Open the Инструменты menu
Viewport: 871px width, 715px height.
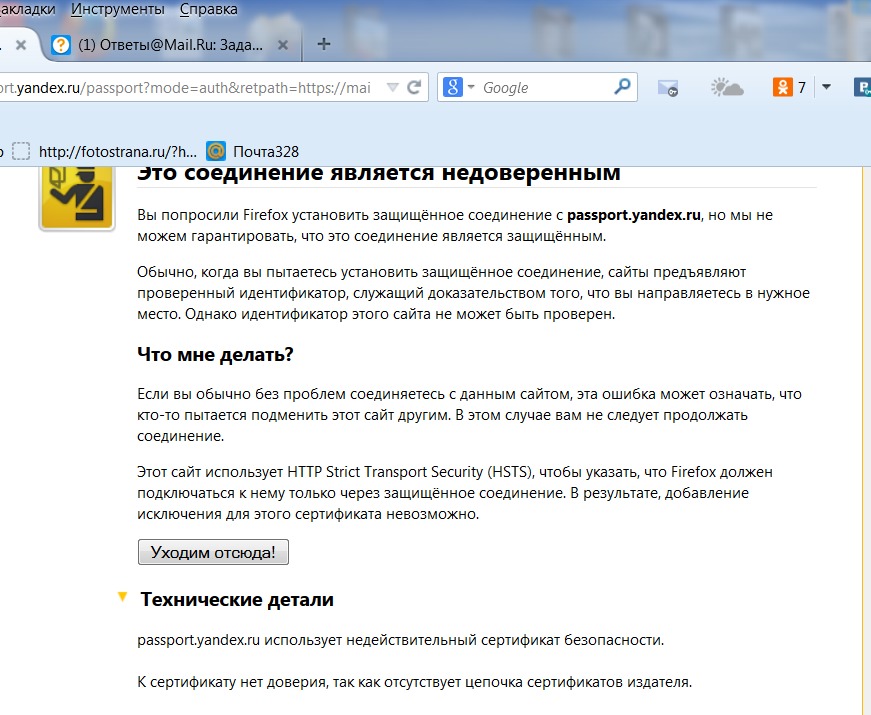coord(118,9)
